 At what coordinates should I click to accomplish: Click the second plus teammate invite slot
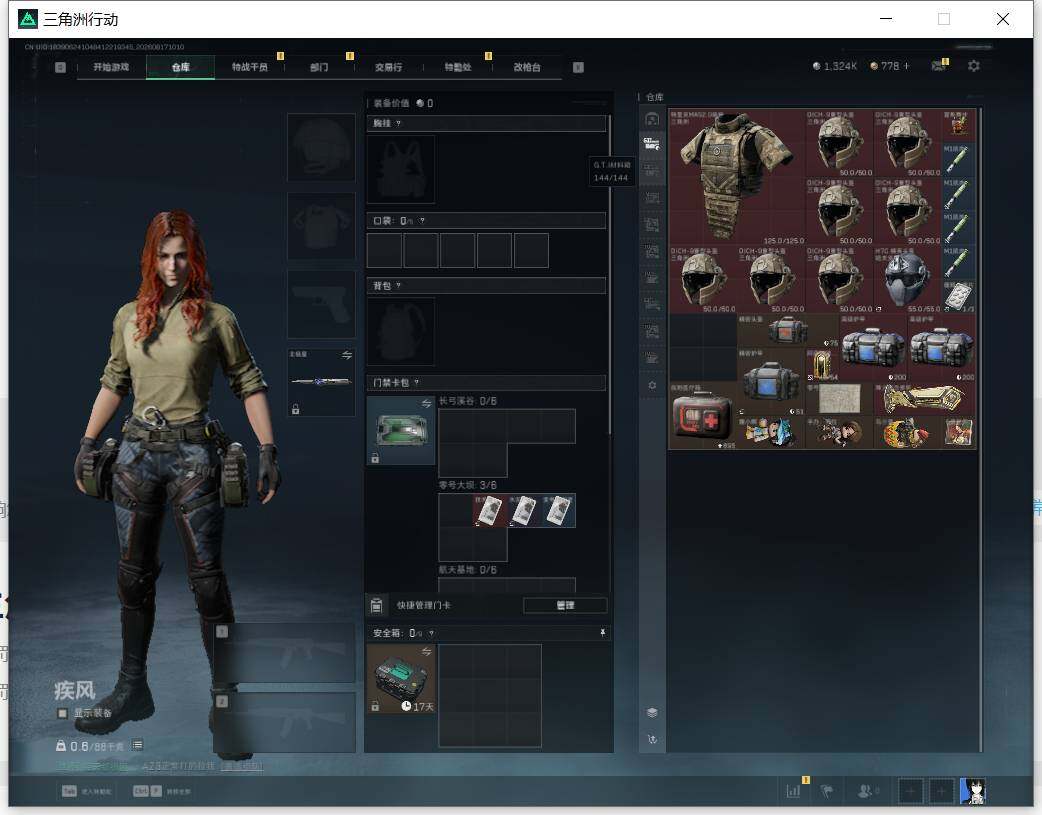[941, 791]
